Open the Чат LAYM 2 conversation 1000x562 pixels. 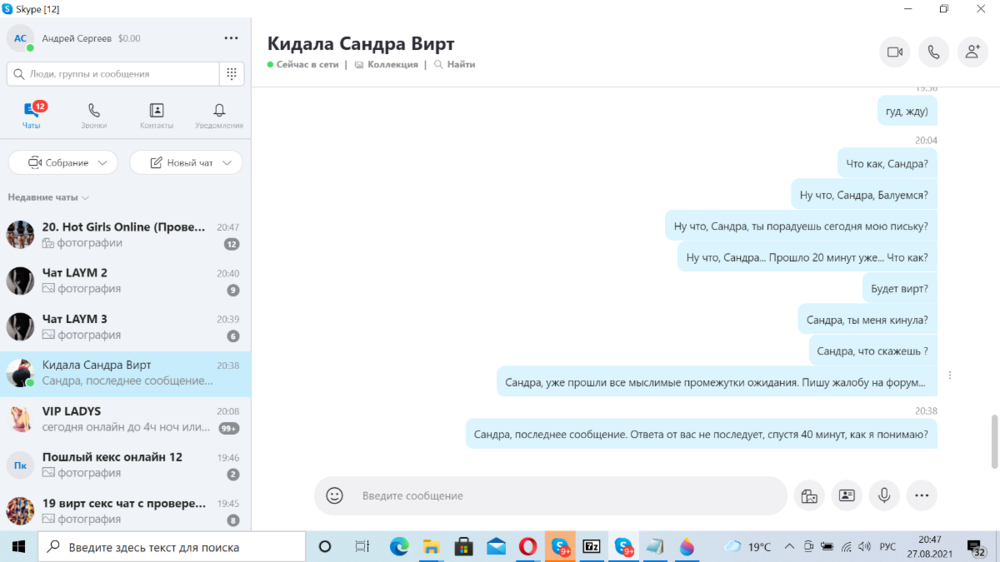tap(125, 281)
